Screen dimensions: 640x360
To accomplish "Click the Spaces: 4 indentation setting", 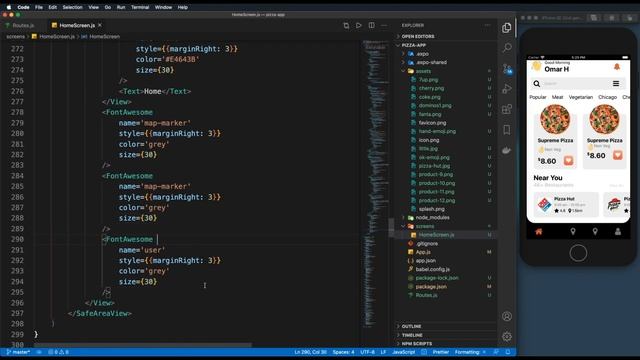I will (343, 352).
